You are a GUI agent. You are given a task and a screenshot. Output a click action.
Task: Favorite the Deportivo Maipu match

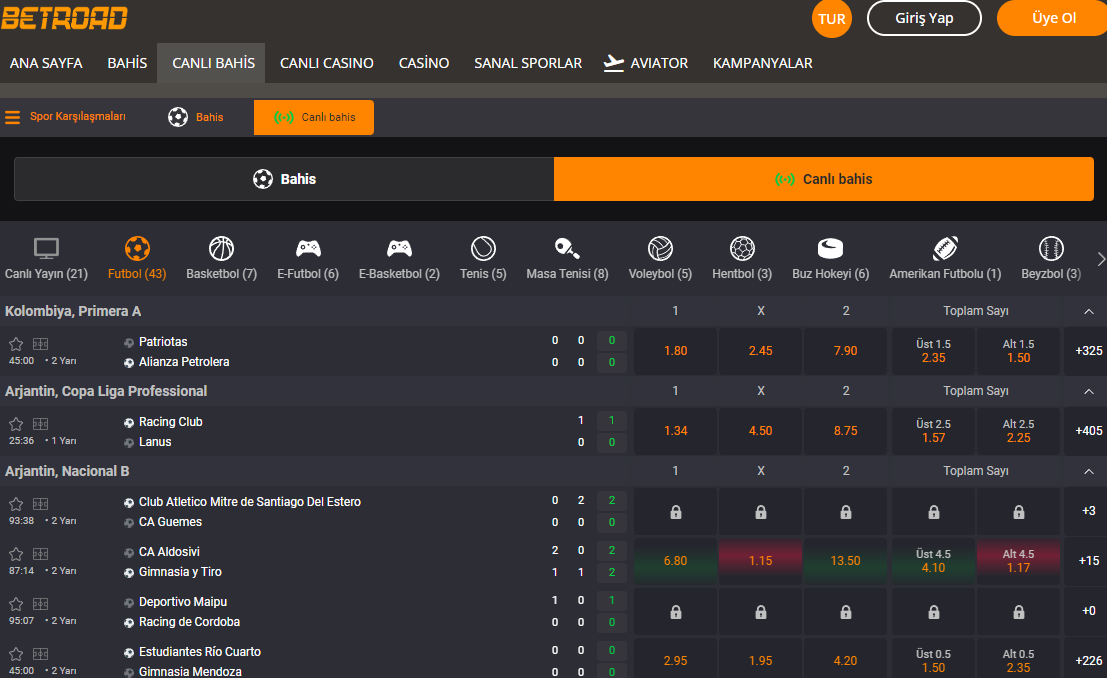16,604
